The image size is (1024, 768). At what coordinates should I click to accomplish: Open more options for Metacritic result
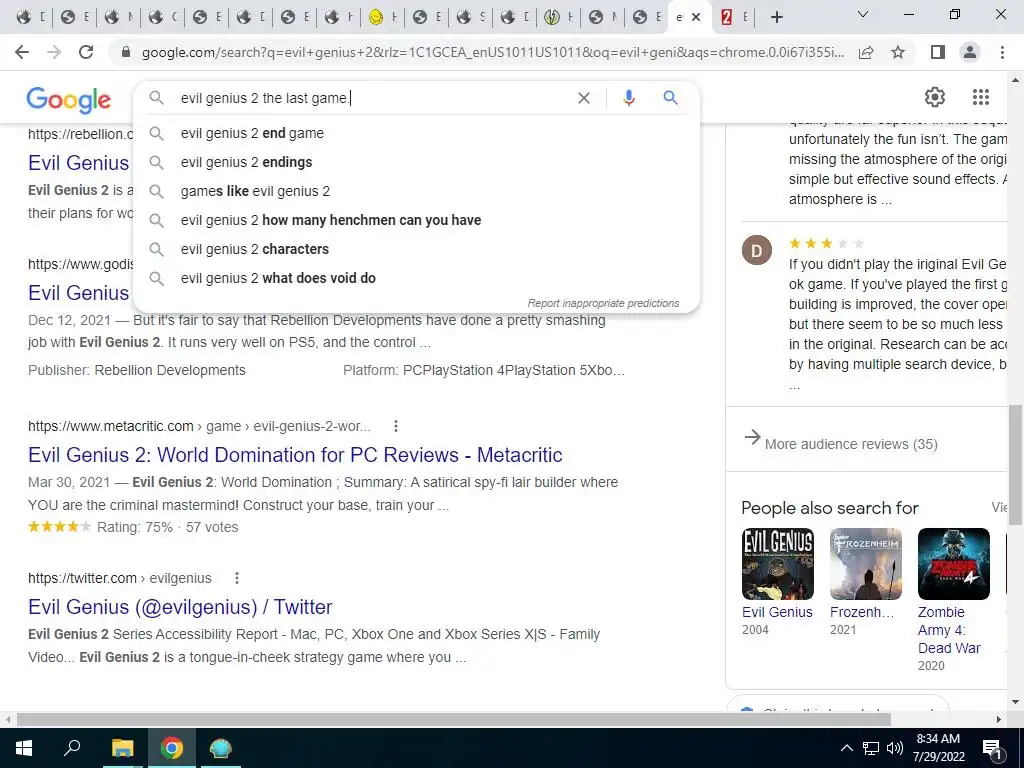(x=396, y=426)
